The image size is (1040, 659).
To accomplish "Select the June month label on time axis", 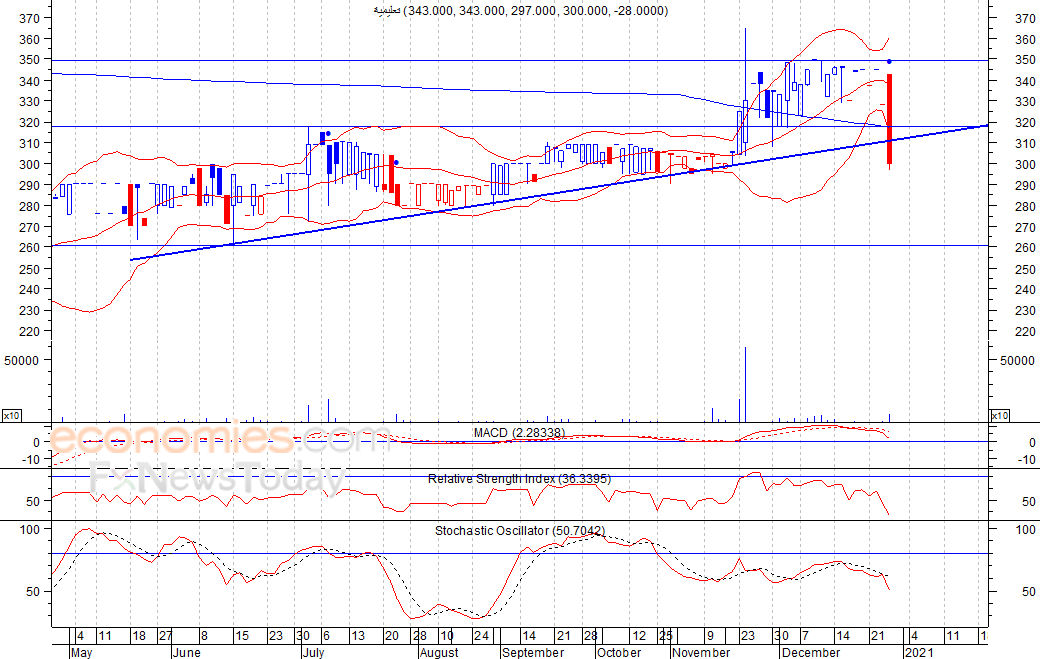I will click(x=186, y=652).
